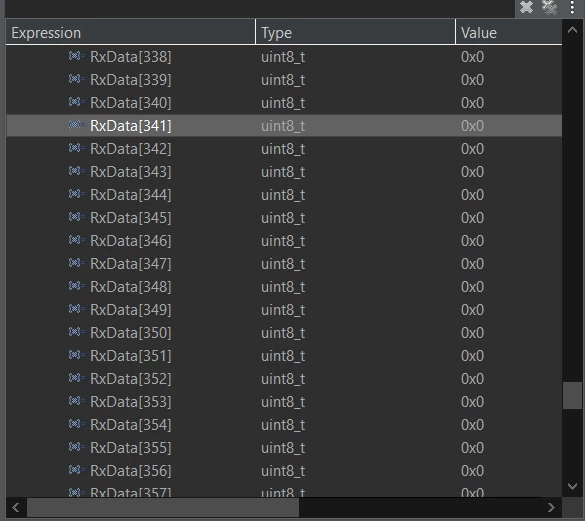The width and height of the screenshot is (585, 521).
Task: Click the uint8_t type of RxData[345]
Action: pos(283,218)
